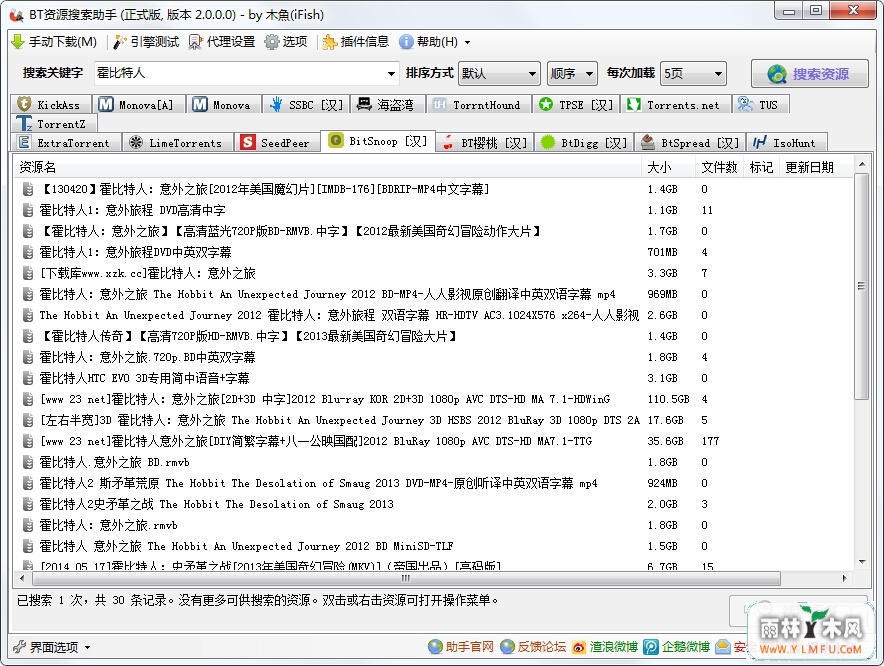The width and height of the screenshot is (884, 666).
Task: Open the 手动下载(M) menu
Action: (54, 42)
